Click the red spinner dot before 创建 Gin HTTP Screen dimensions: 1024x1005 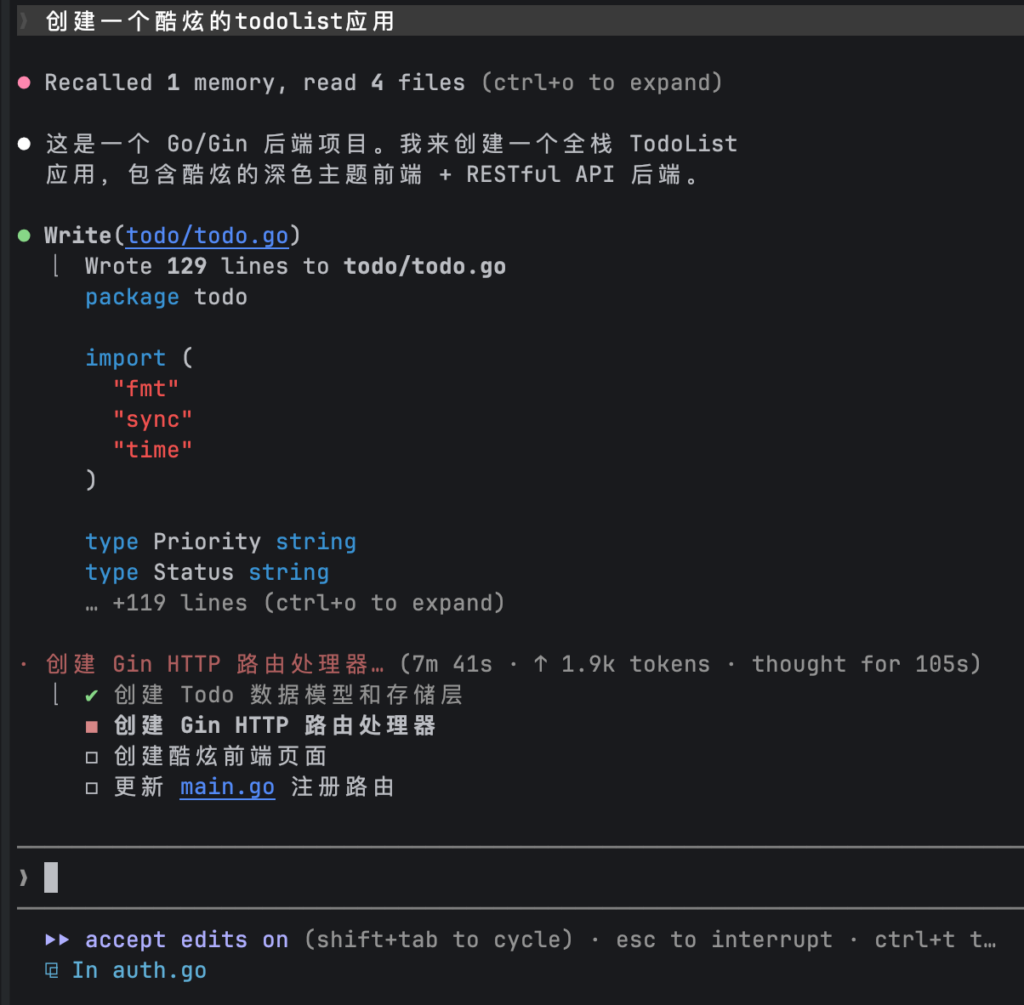click(24, 665)
